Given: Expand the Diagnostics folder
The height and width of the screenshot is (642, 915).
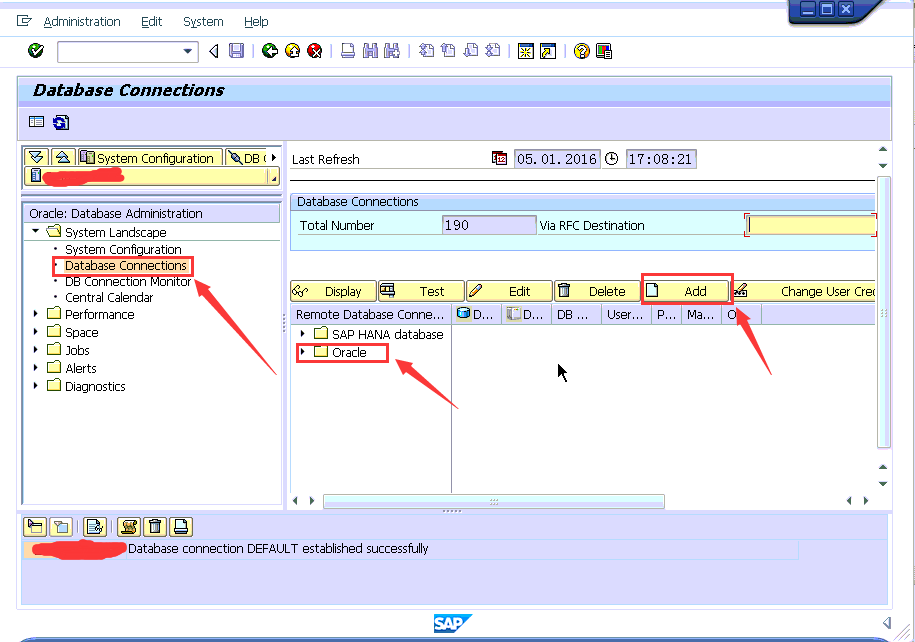Looking at the screenshot, I should point(36,386).
